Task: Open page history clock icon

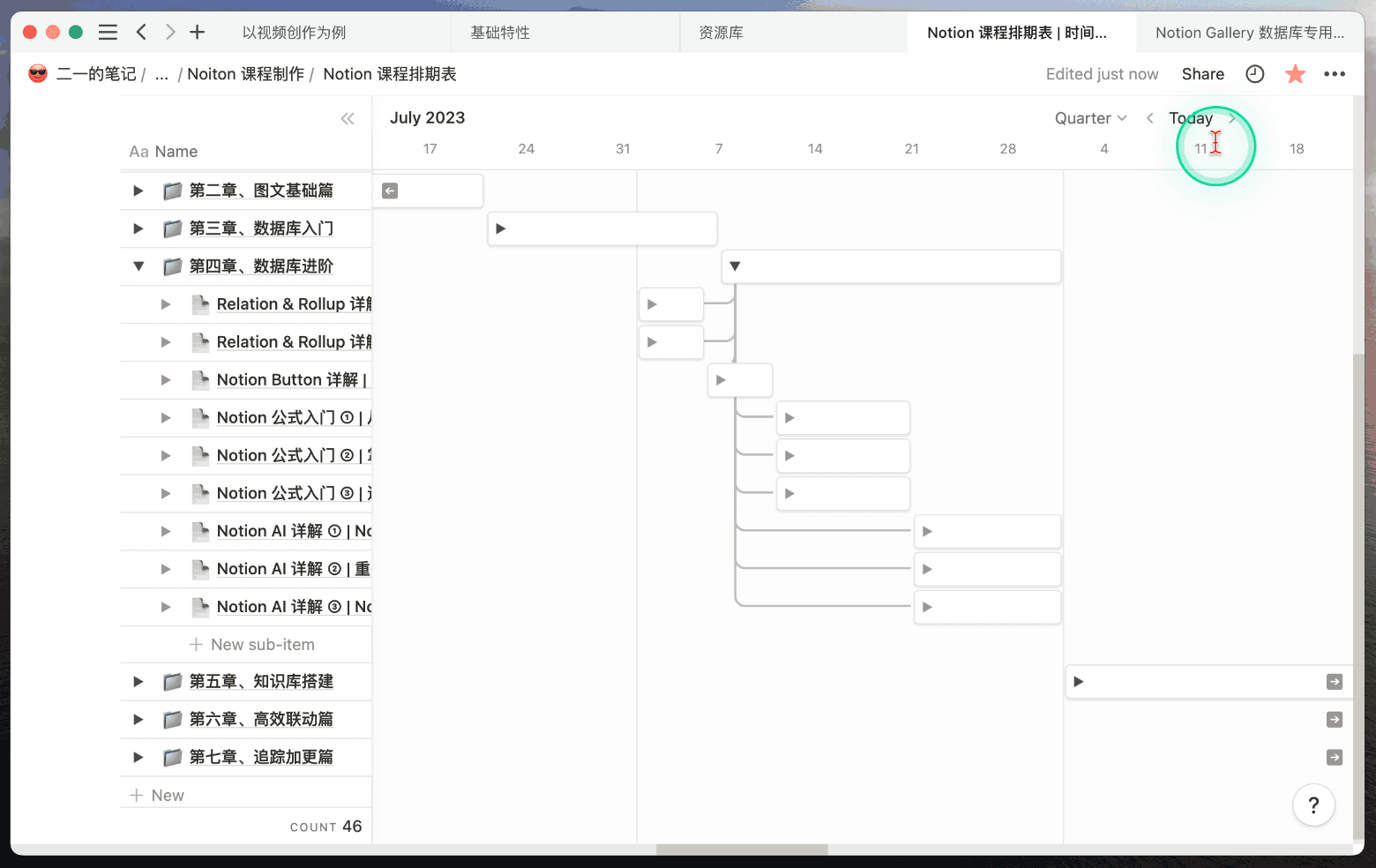Action: coord(1255,74)
